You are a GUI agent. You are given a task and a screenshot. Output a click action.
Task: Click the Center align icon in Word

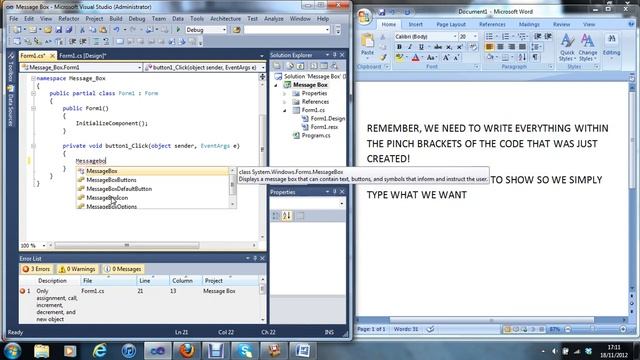(500, 47)
